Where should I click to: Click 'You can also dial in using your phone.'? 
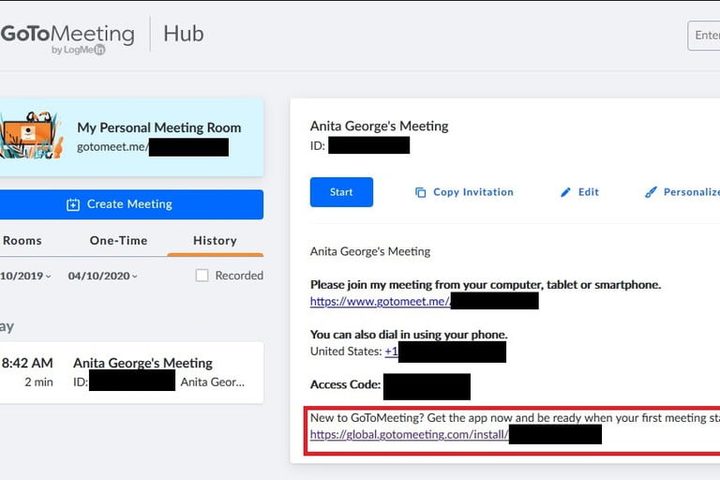pos(409,334)
